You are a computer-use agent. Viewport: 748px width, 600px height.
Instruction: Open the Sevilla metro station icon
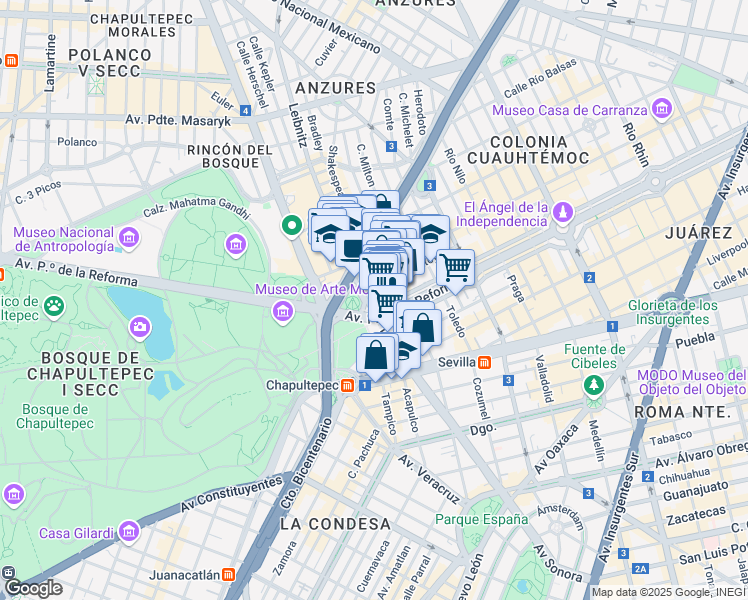[484, 362]
